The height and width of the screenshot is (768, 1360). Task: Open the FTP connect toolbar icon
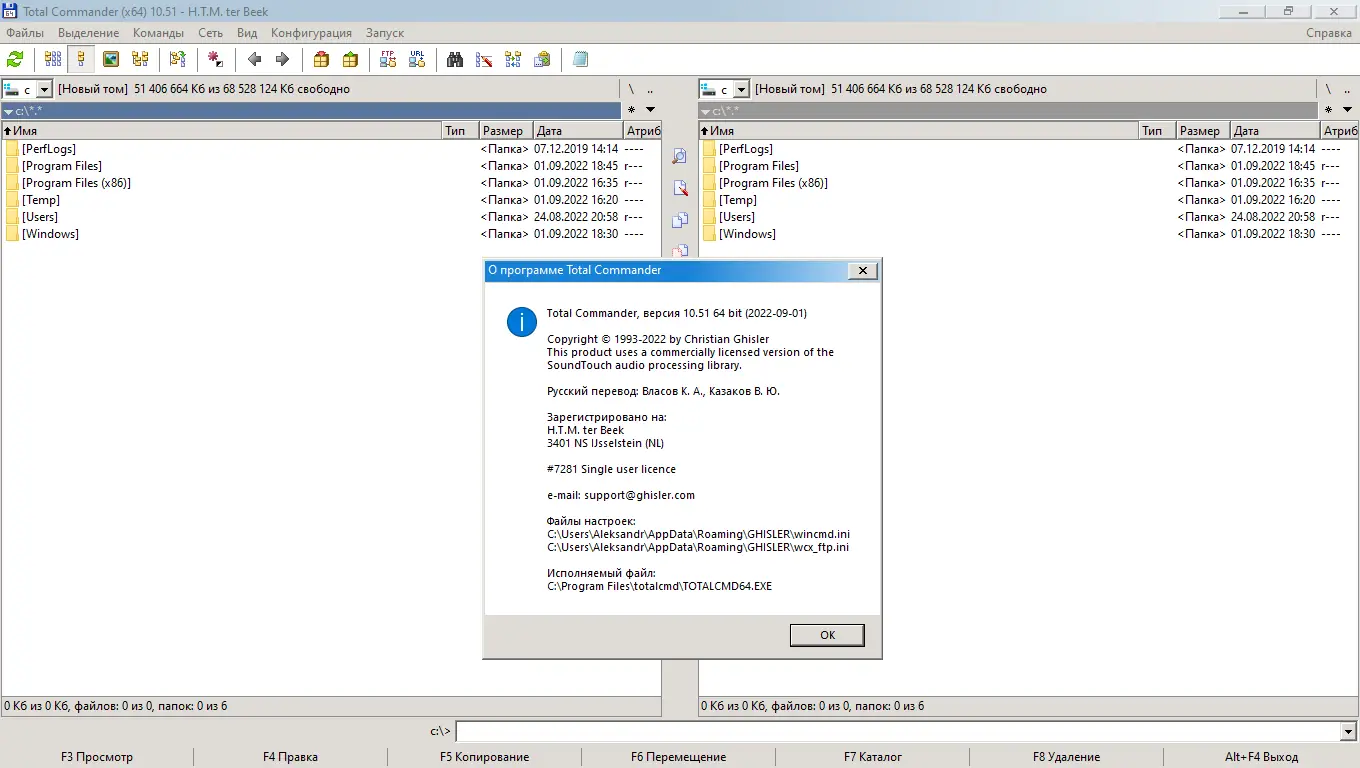pyautogui.click(x=388, y=59)
